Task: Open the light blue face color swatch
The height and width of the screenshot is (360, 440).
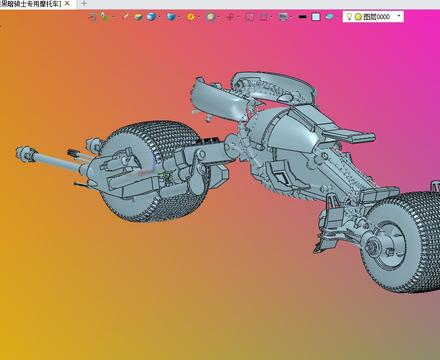Action: 316,17
